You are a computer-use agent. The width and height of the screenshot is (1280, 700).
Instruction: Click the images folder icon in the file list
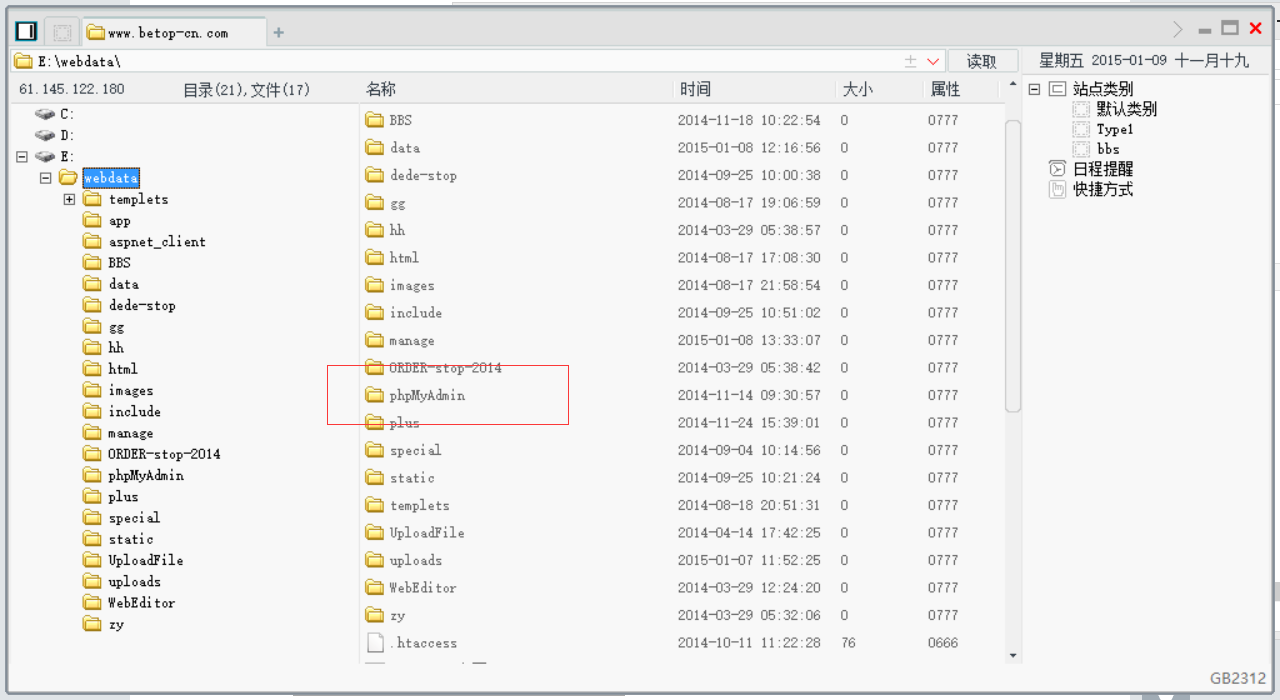(375, 285)
